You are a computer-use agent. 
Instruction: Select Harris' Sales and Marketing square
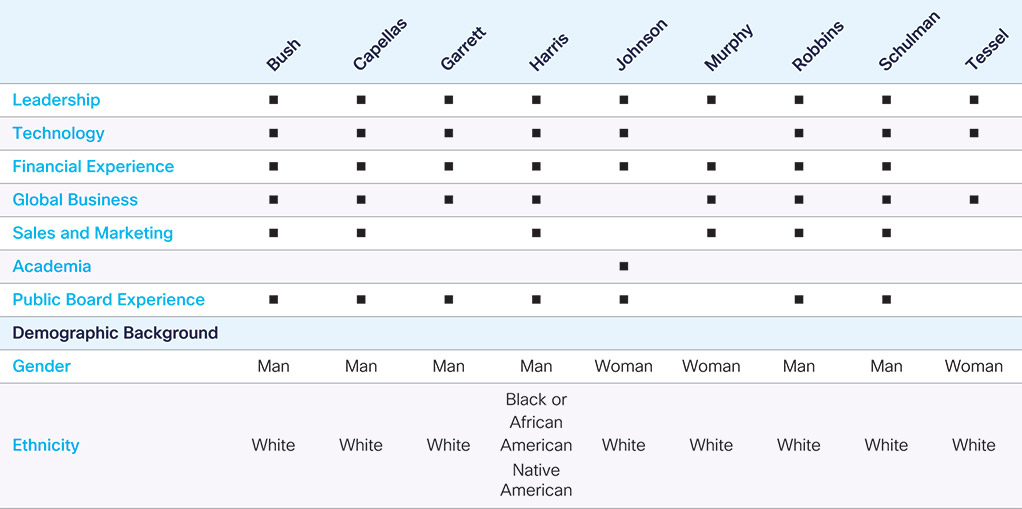(x=536, y=233)
